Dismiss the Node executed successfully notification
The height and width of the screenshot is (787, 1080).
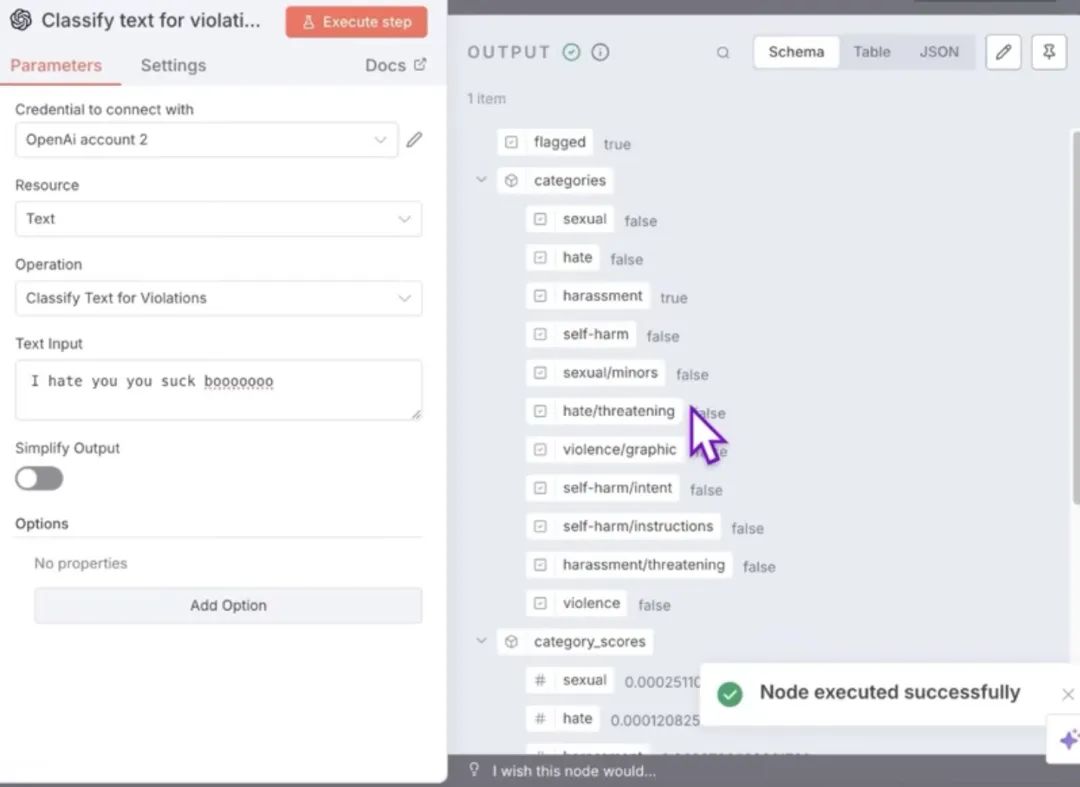(x=1068, y=694)
